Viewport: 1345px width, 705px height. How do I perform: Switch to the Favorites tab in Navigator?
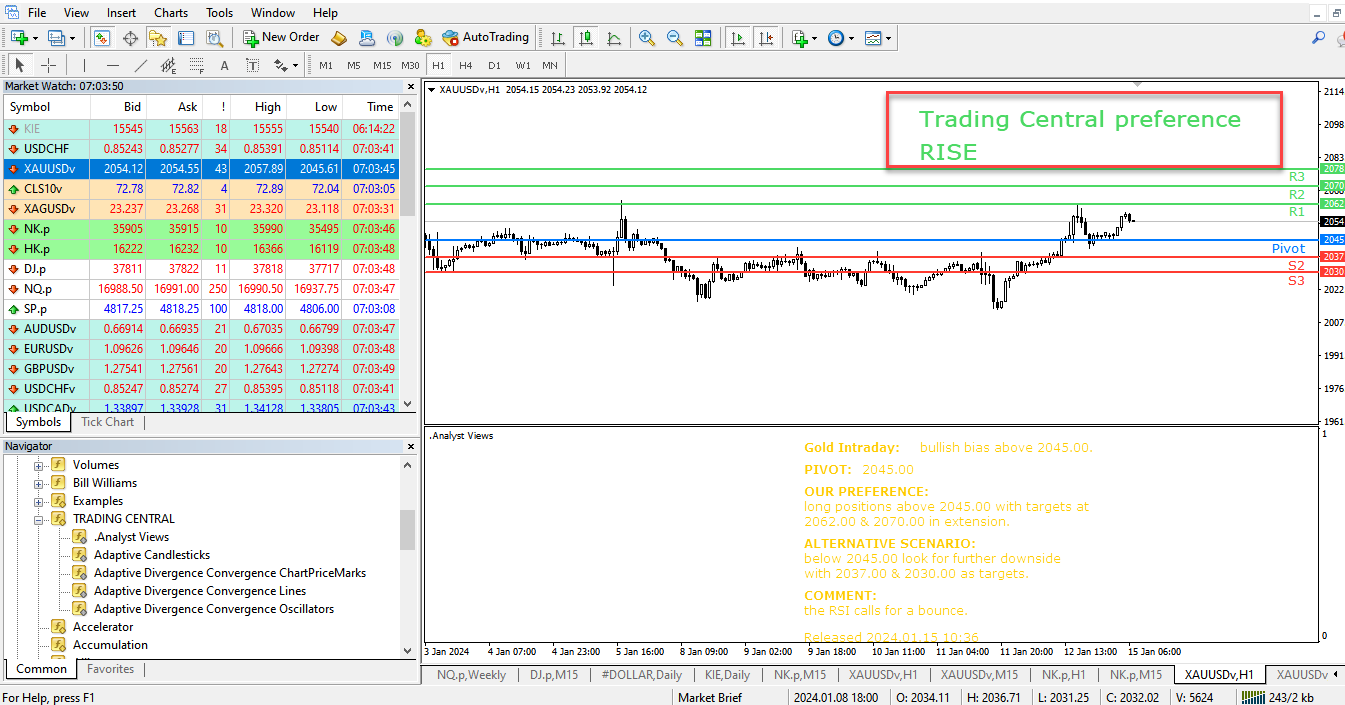coord(111,669)
